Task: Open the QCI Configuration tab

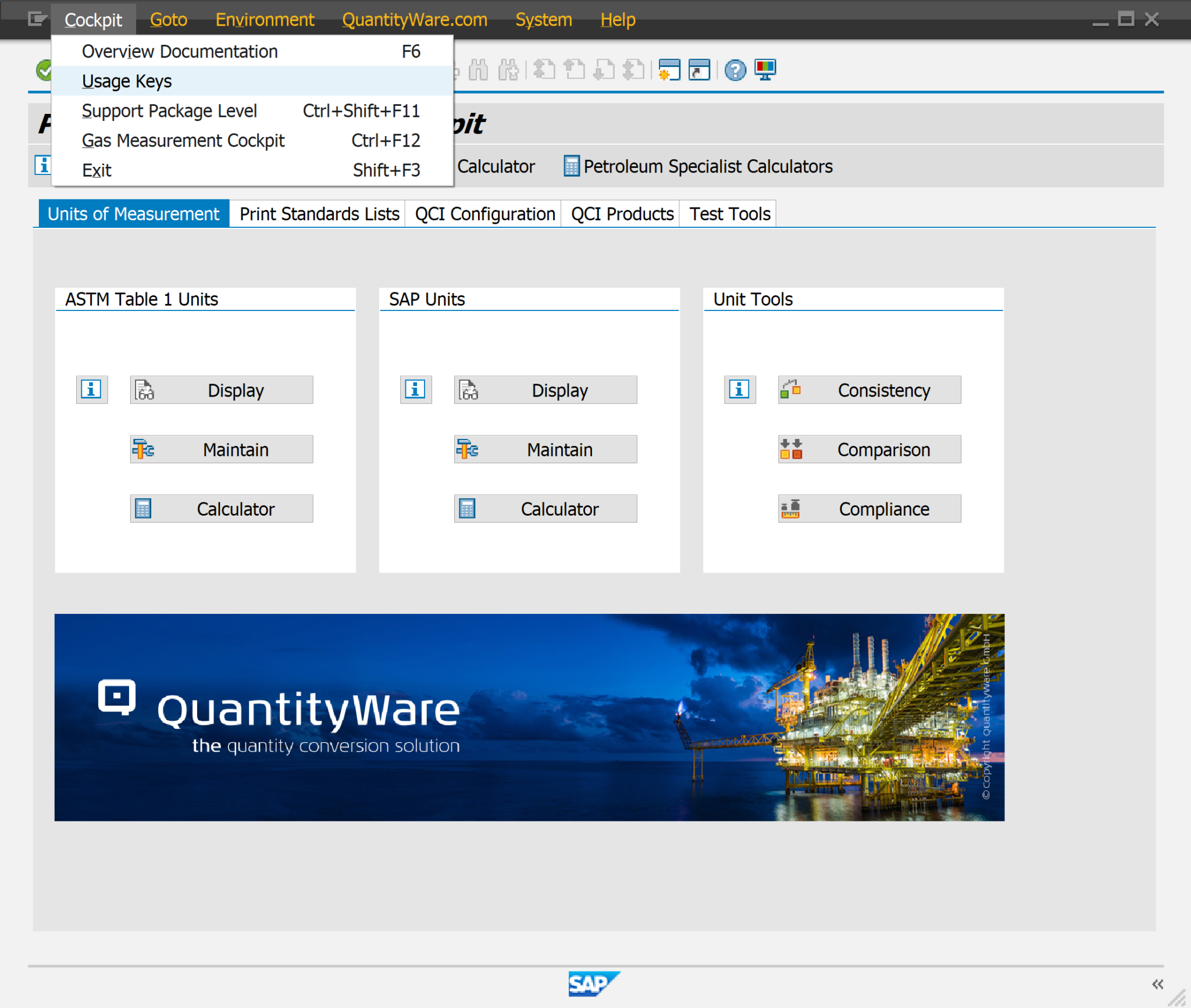Action: click(483, 213)
